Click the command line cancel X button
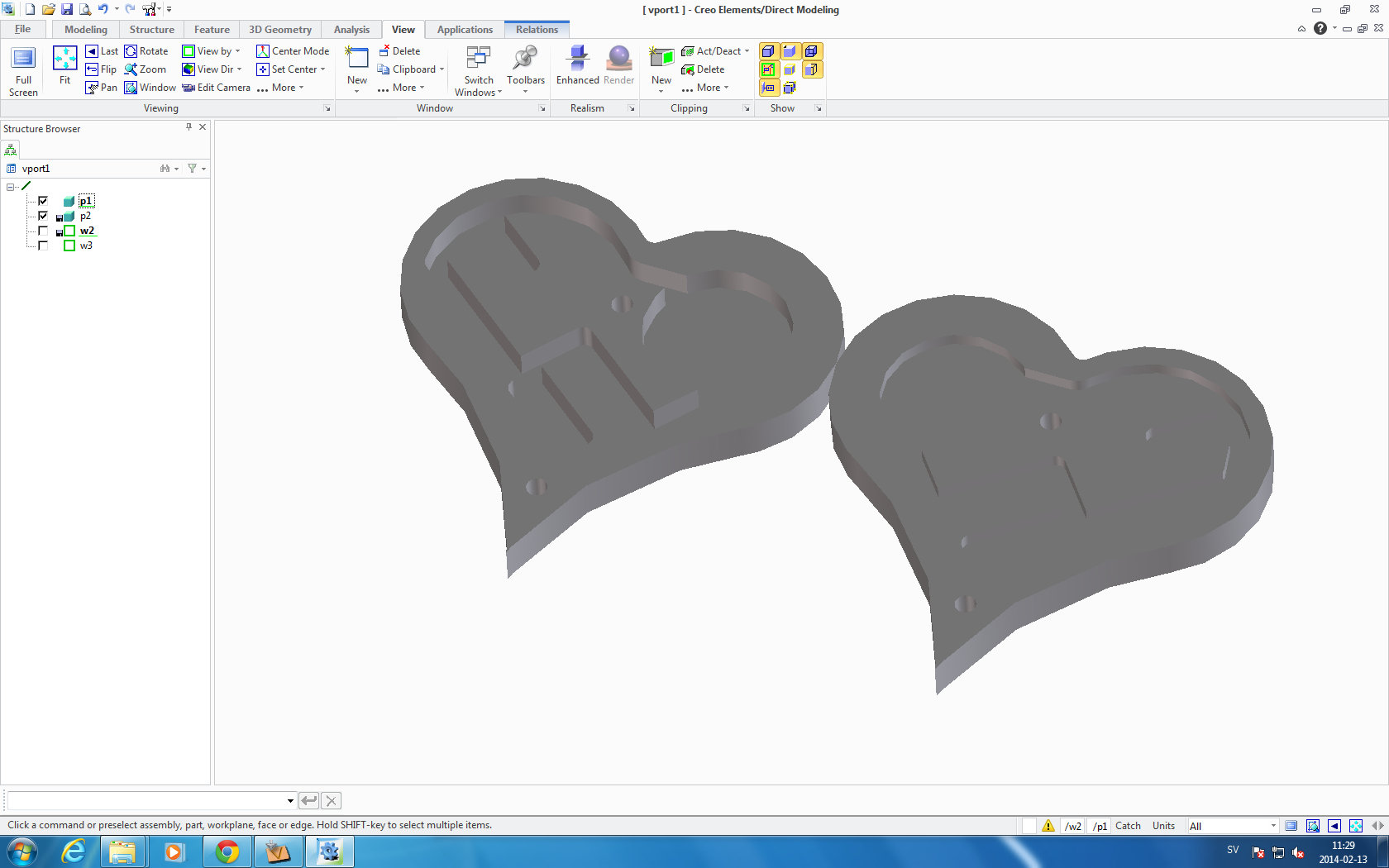This screenshot has height=868, width=1389. point(332,800)
